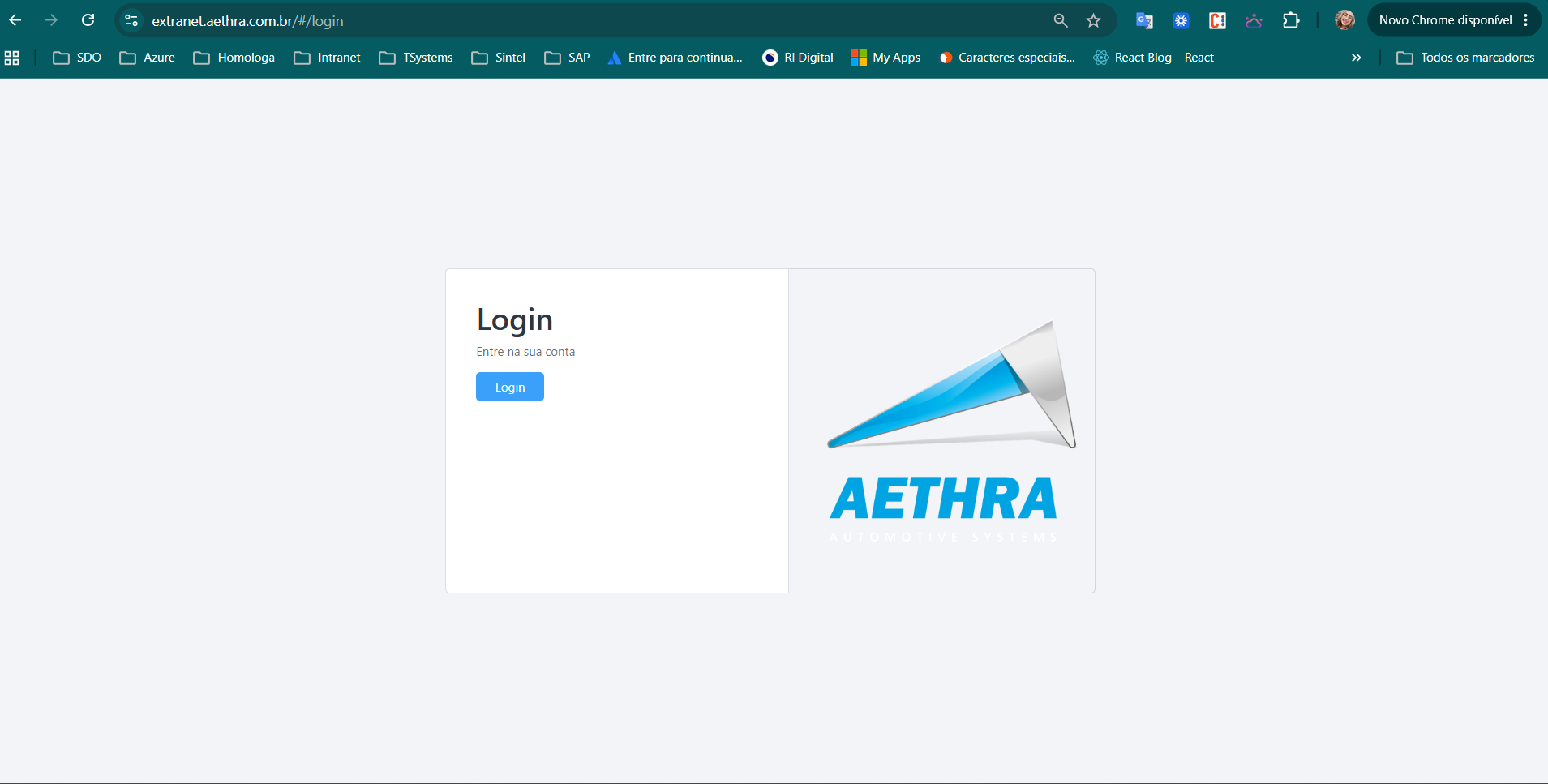Open the Sintel bookmark folder
This screenshot has height=784, width=1548.
click(x=499, y=58)
